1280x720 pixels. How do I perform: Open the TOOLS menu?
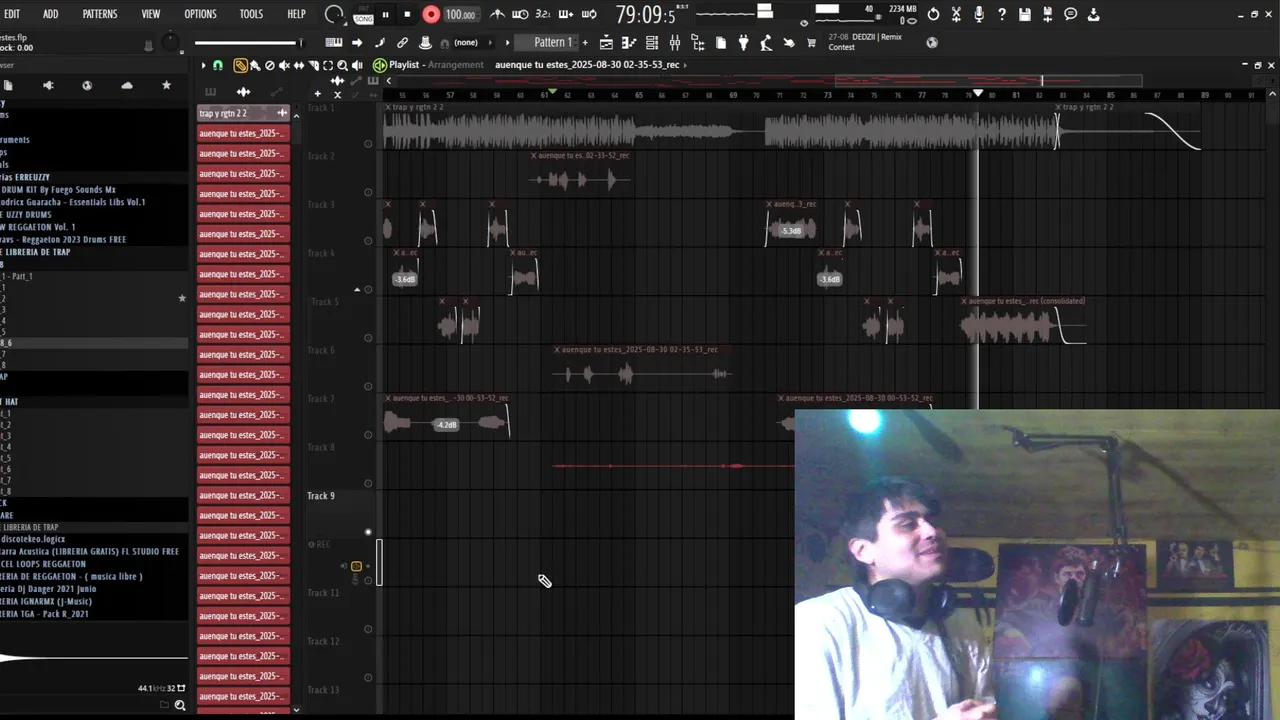click(251, 14)
